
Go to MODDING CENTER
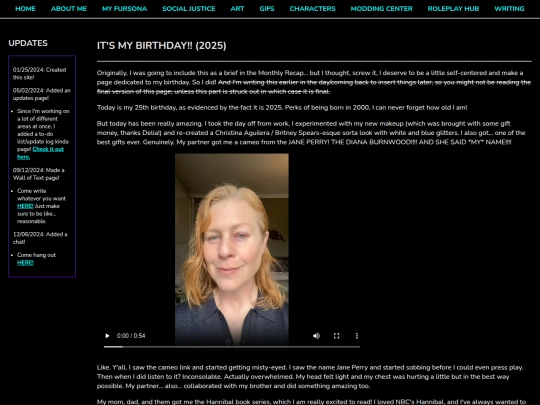[382, 9]
